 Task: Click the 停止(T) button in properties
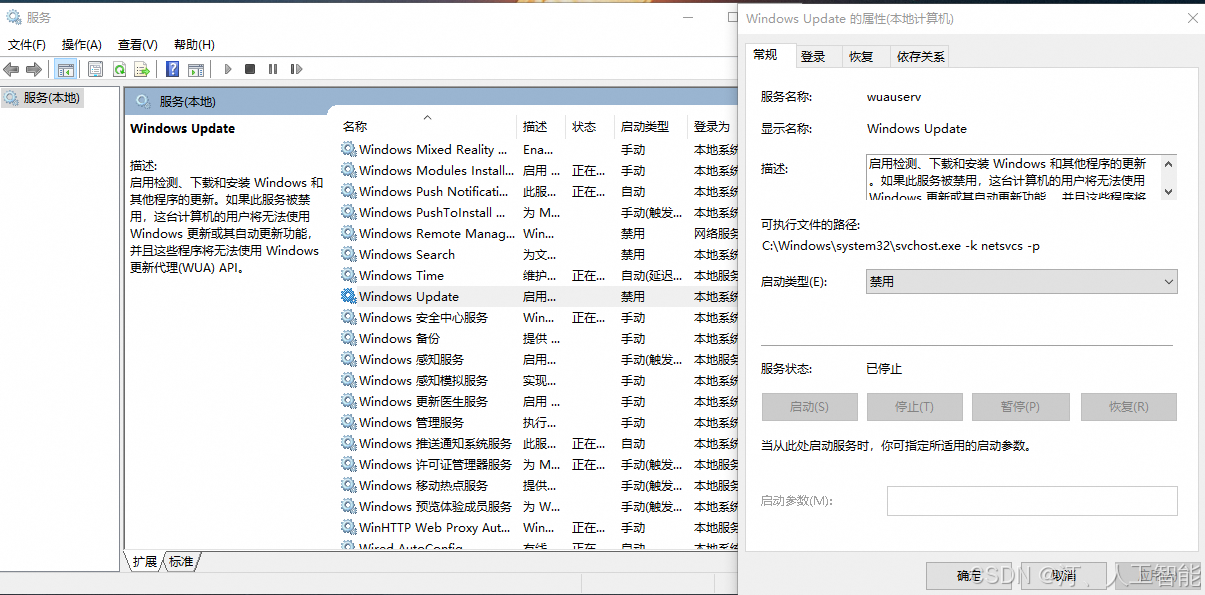[x=914, y=407]
